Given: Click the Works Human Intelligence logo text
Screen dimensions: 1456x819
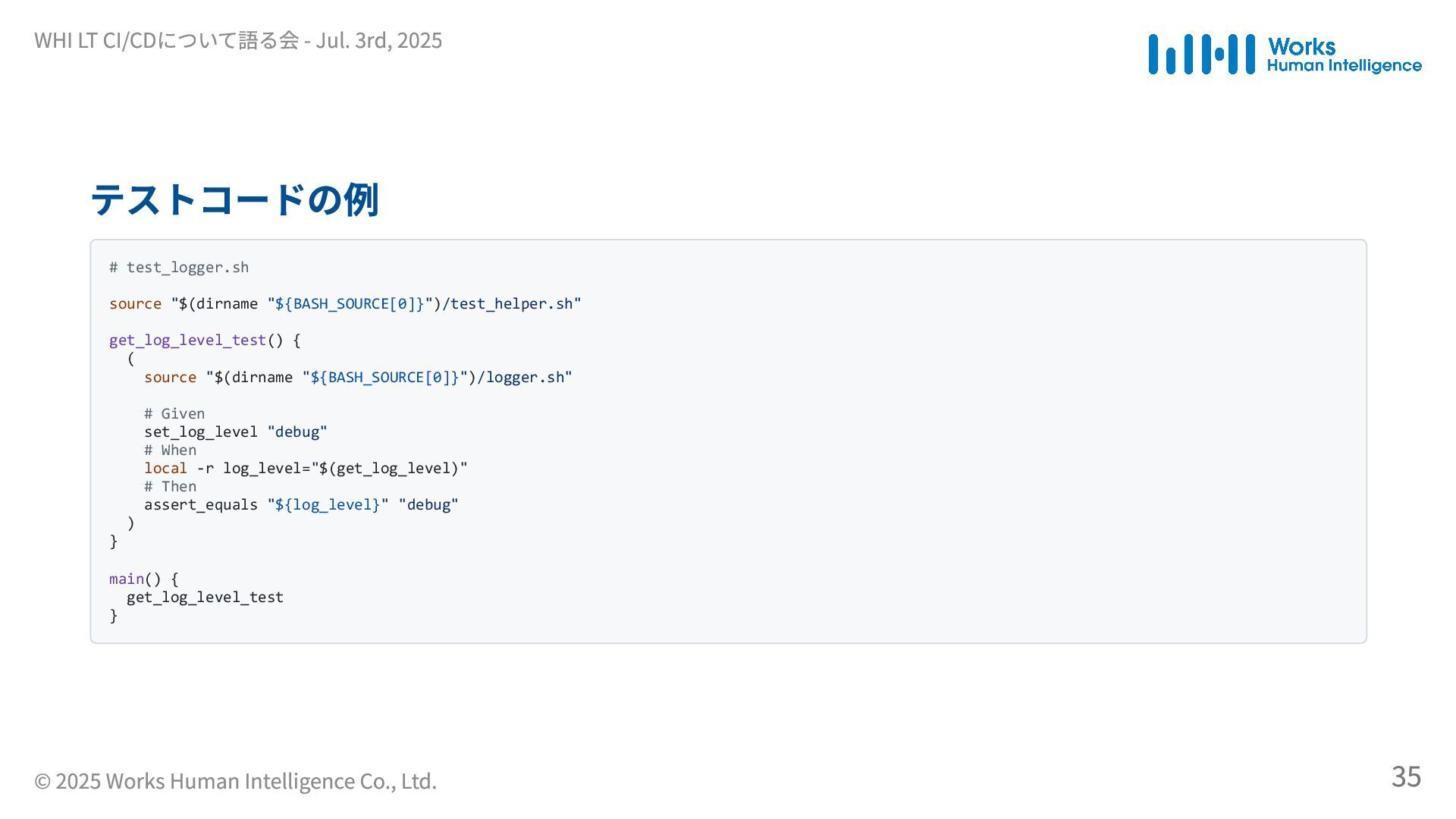Looking at the screenshot, I should (x=1344, y=55).
